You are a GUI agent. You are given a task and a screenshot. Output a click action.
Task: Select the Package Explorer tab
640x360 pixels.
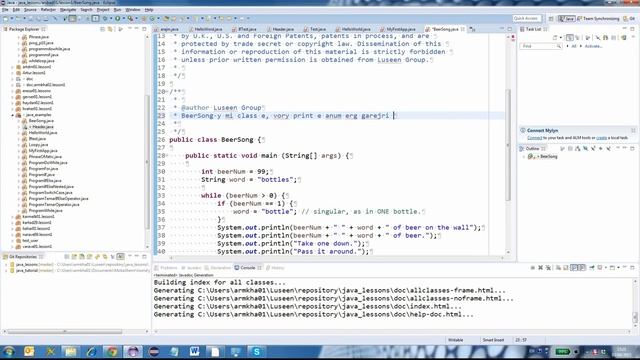[24, 29]
